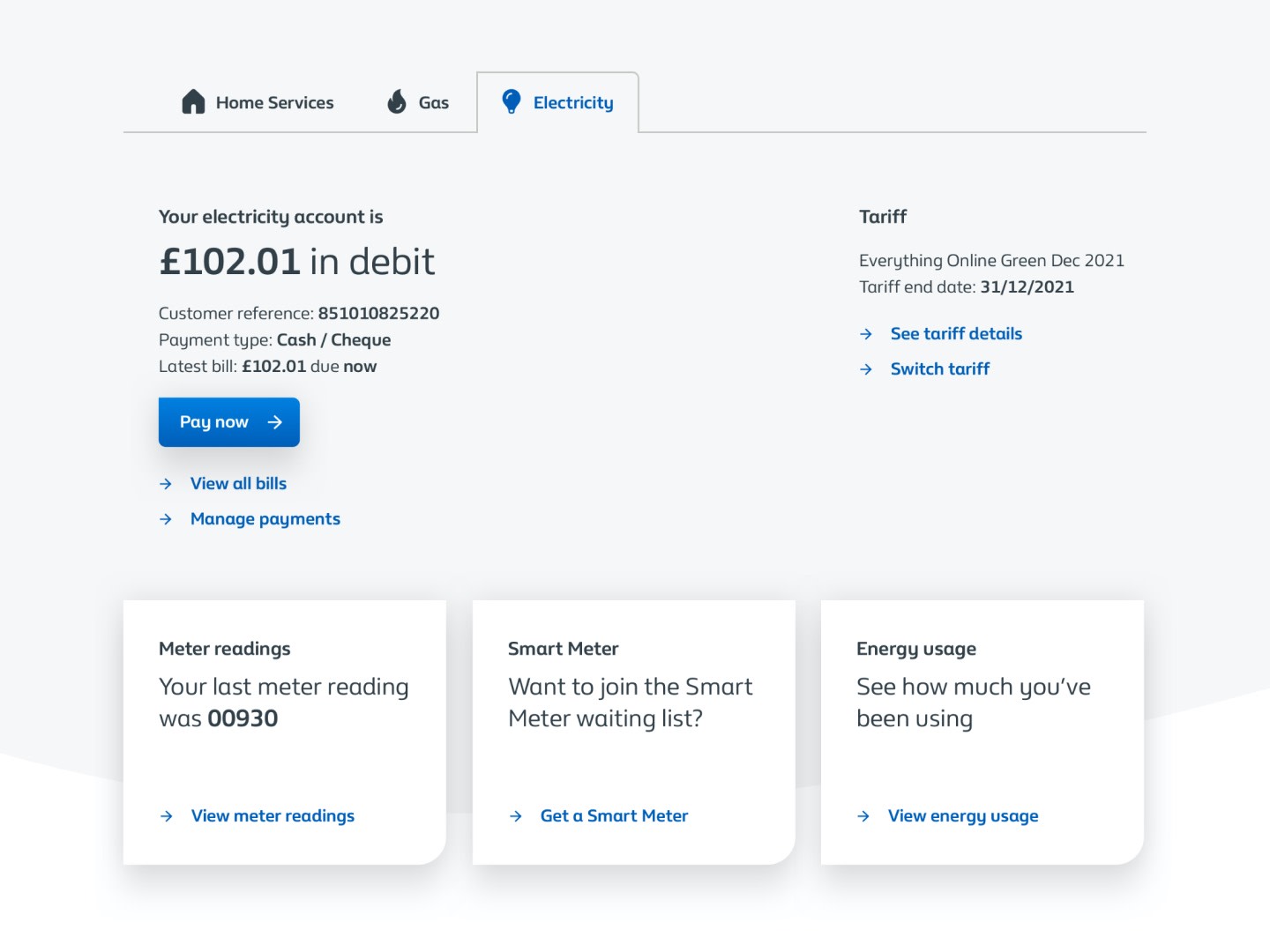Click the Smart Meter card heading
Image resolution: width=1270 pixels, height=952 pixels.
pyautogui.click(x=563, y=649)
